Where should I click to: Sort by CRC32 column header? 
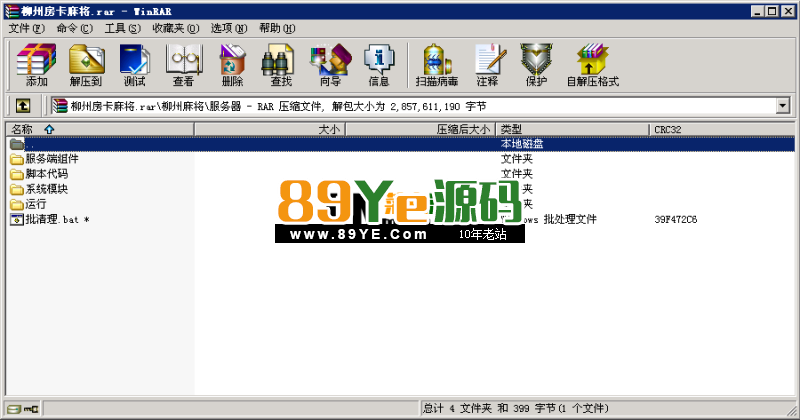722,130
